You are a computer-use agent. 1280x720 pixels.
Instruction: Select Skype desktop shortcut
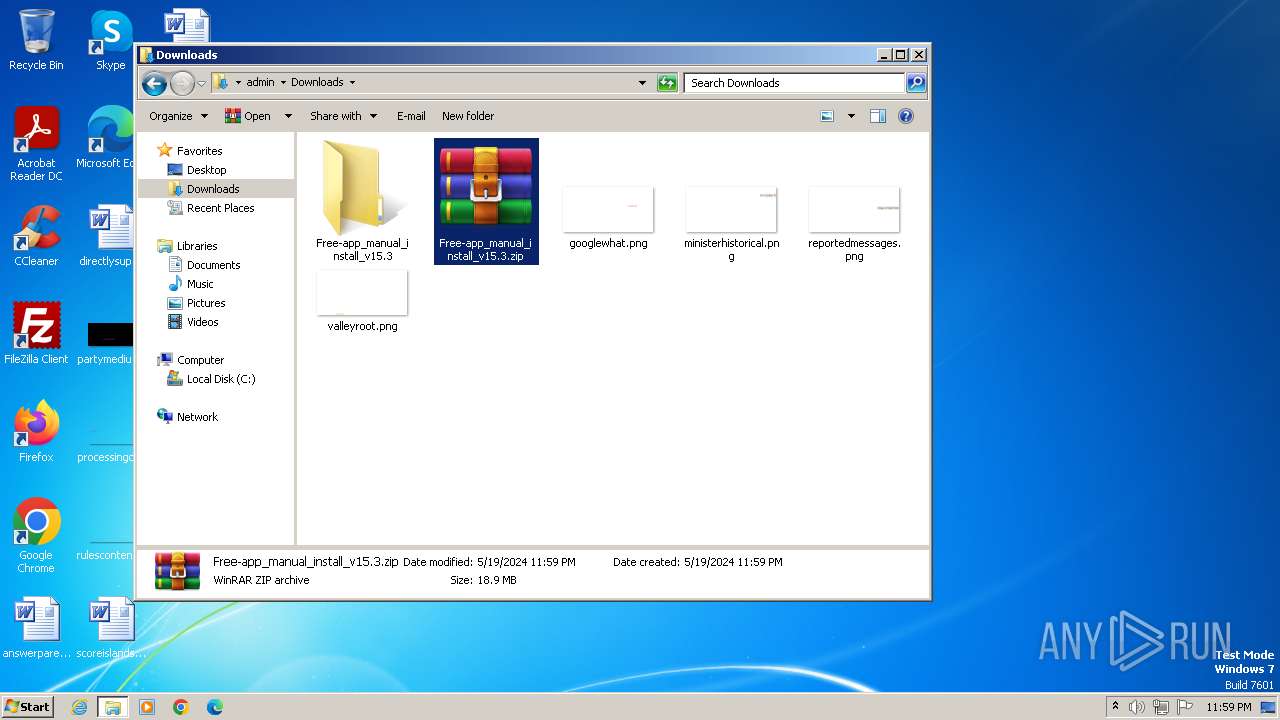[111, 40]
